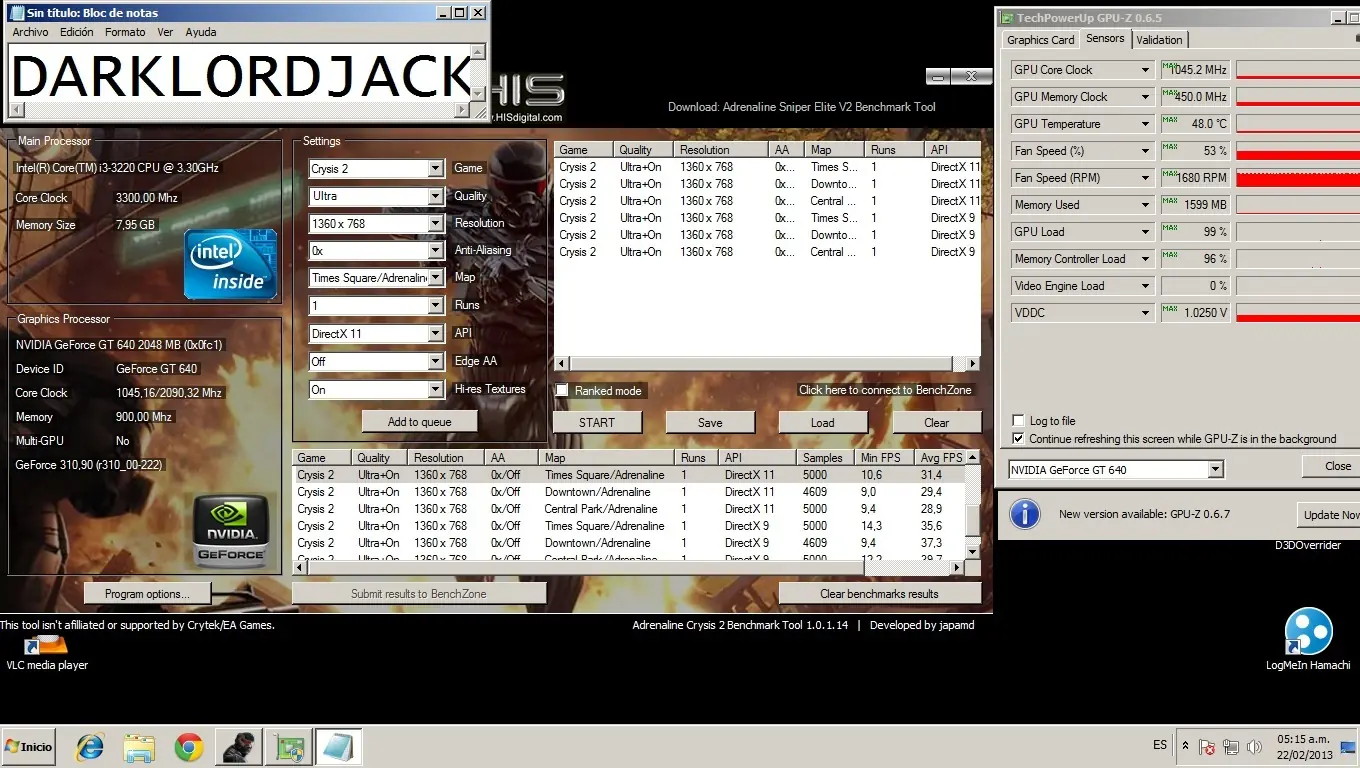1360x768 pixels.
Task: Click the NVIDIA GeForce logo
Action: click(x=231, y=530)
